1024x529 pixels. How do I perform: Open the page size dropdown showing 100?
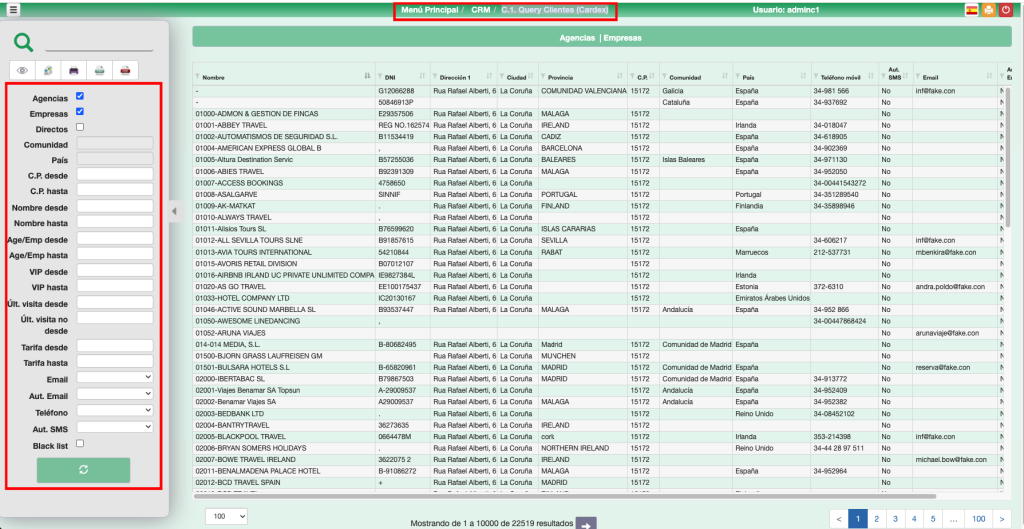pyautogui.click(x=226, y=516)
